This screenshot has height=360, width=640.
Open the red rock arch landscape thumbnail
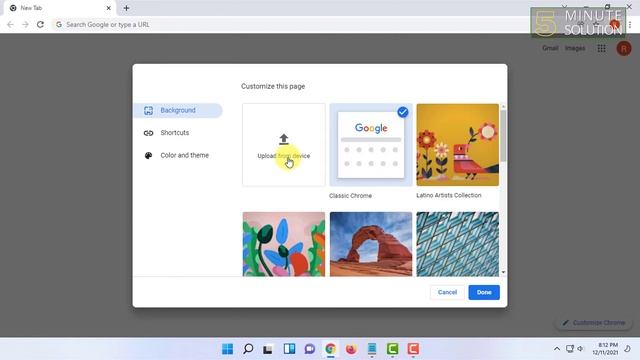[371, 244]
